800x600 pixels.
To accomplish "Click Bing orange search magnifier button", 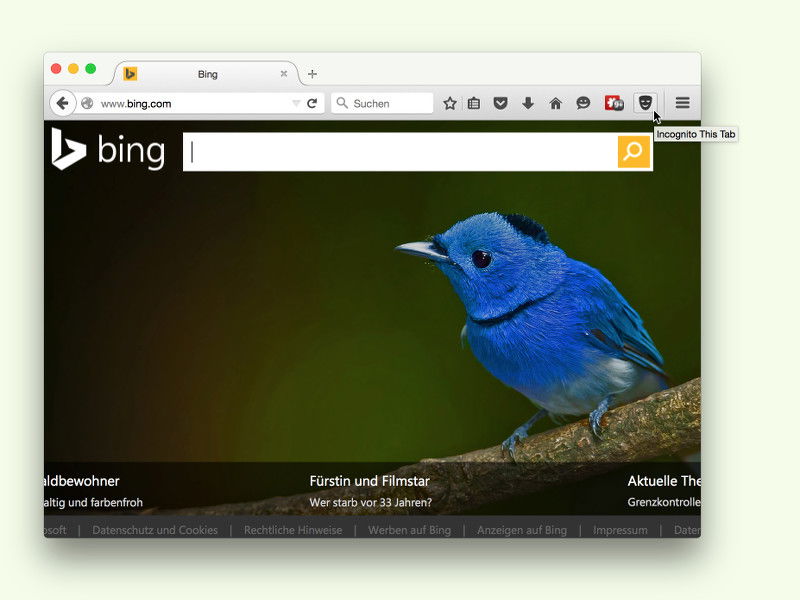I will (634, 152).
